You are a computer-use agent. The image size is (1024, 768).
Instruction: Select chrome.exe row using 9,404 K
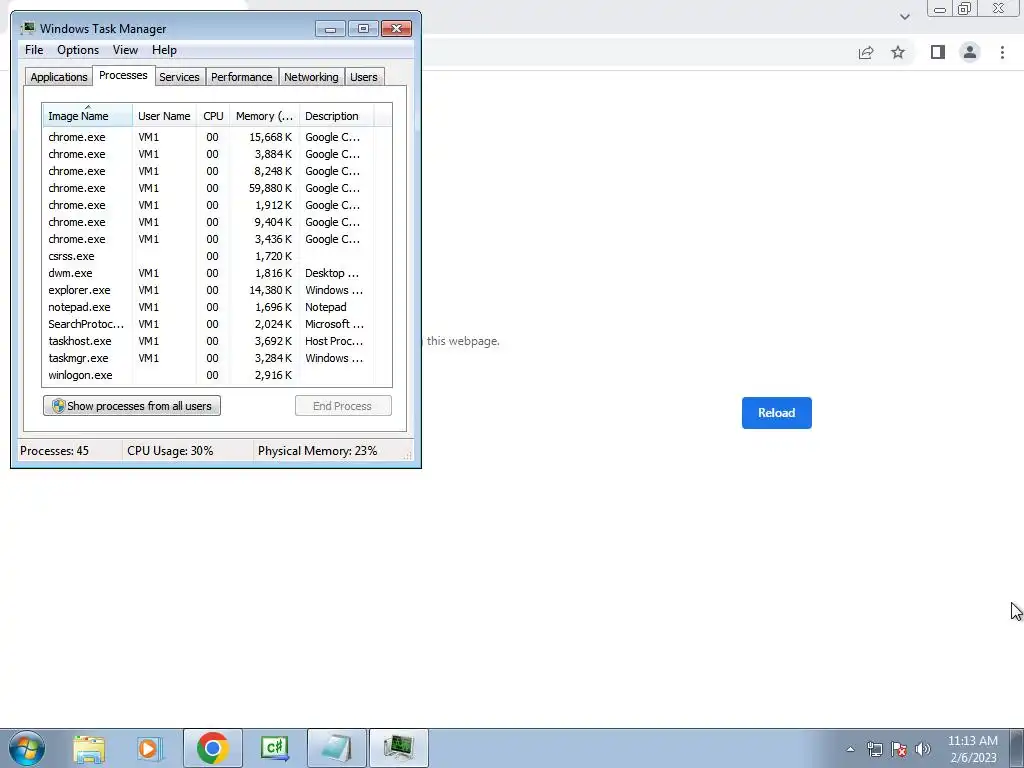click(217, 222)
